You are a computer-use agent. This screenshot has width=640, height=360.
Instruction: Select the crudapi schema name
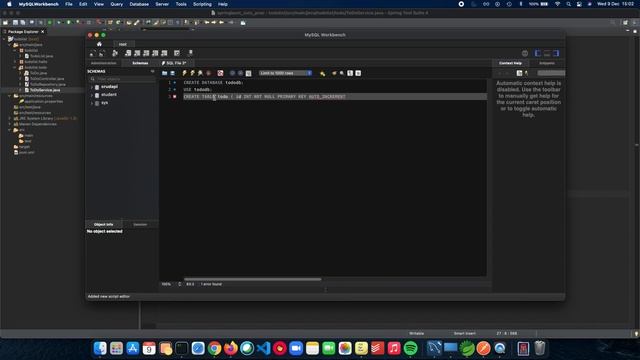pos(109,87)
